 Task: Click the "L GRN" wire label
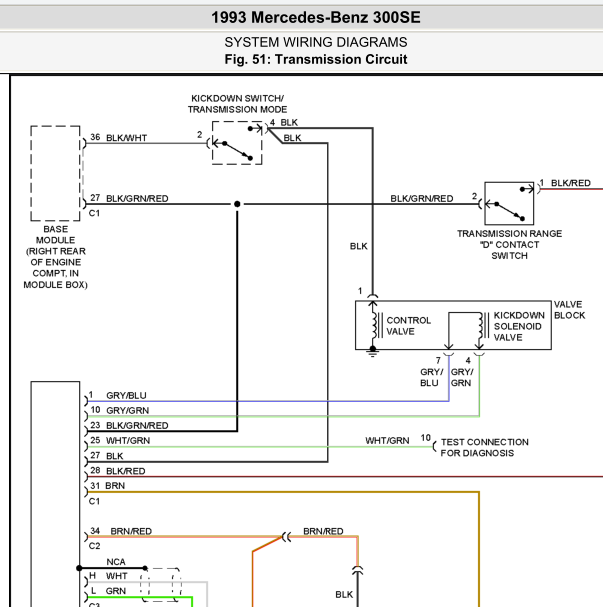tap(108, 591)
